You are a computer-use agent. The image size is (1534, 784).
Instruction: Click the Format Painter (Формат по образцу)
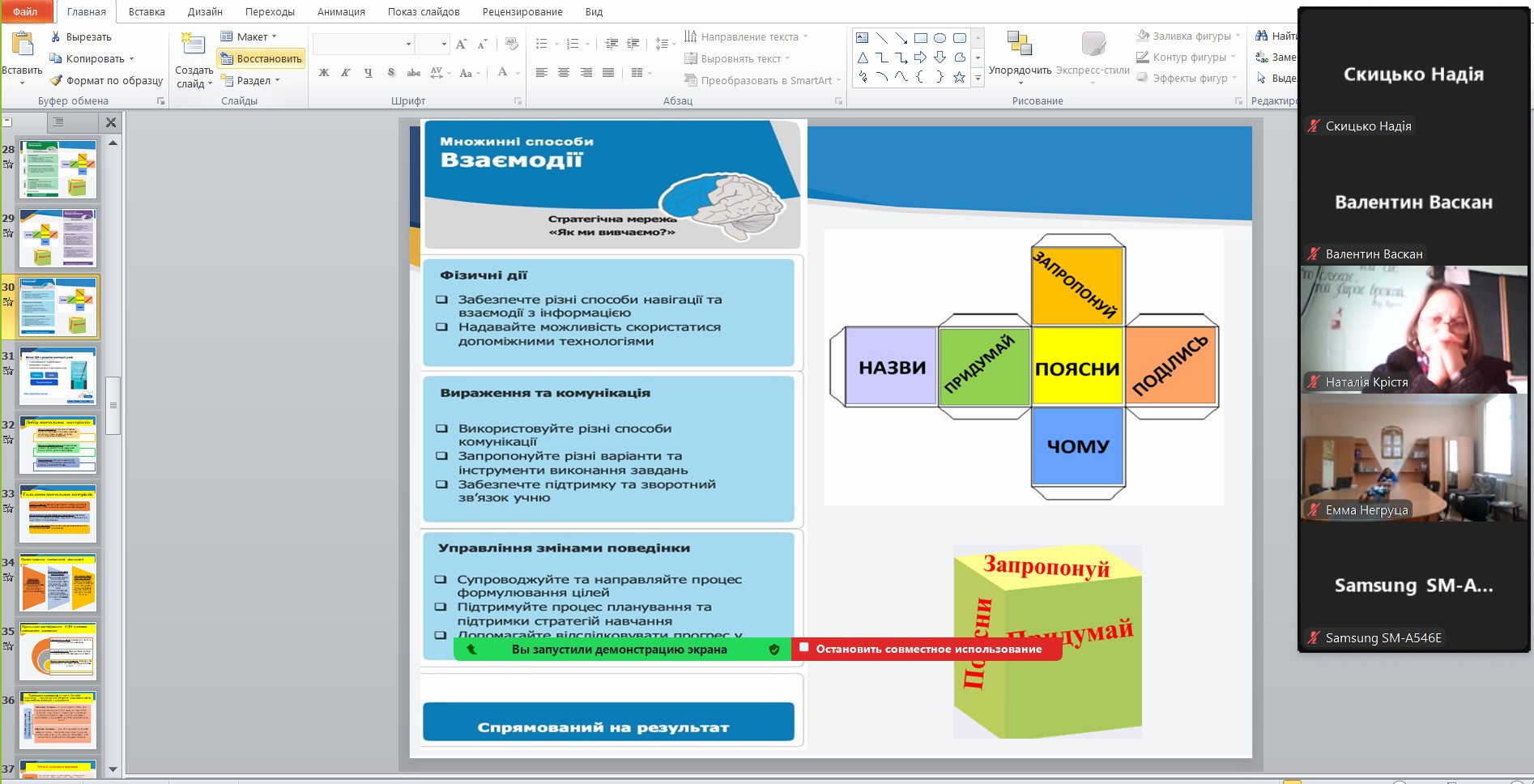(106, 80)
